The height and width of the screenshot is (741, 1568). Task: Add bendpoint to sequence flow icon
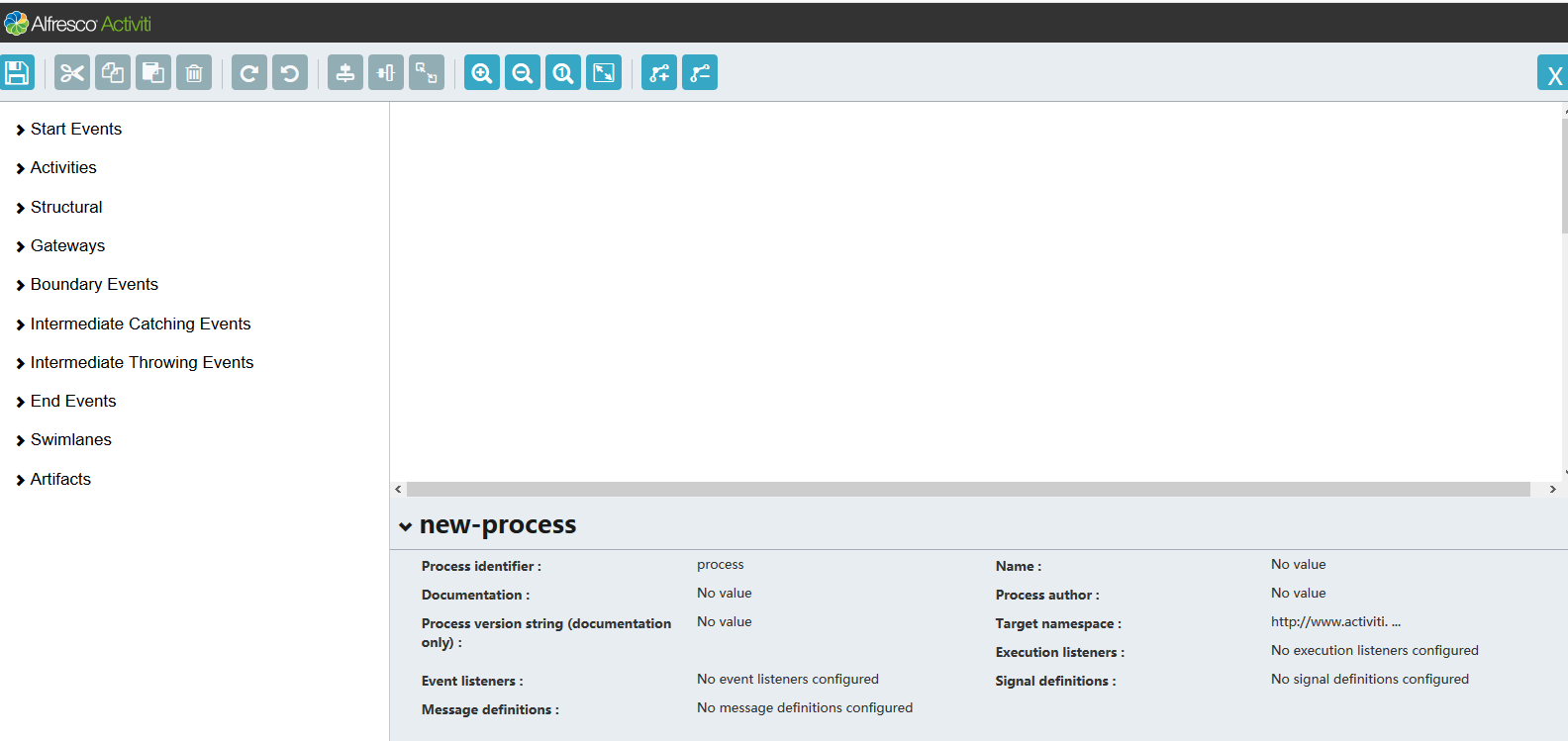pos(659,72)
